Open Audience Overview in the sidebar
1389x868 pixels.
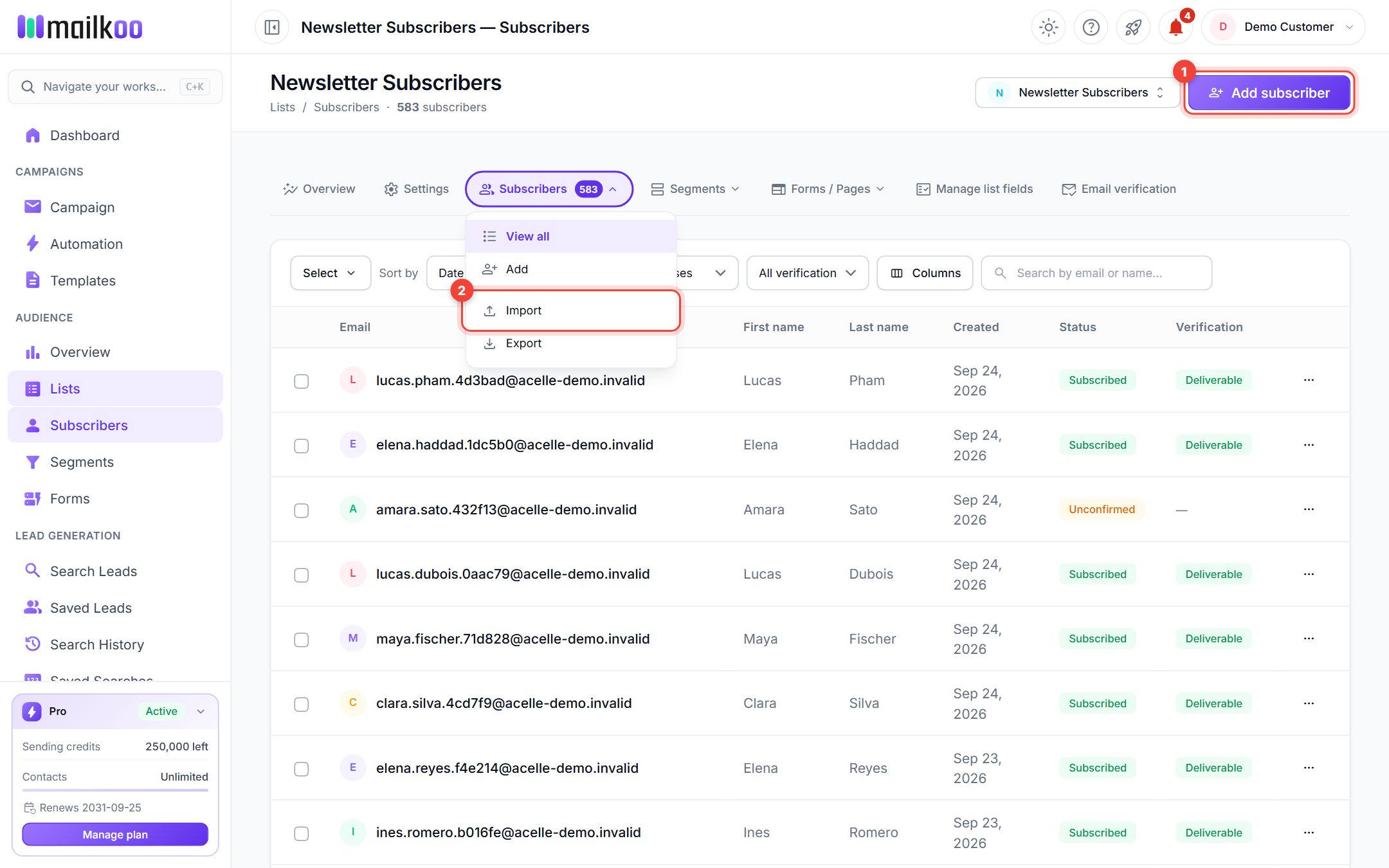tap(115, 352)
